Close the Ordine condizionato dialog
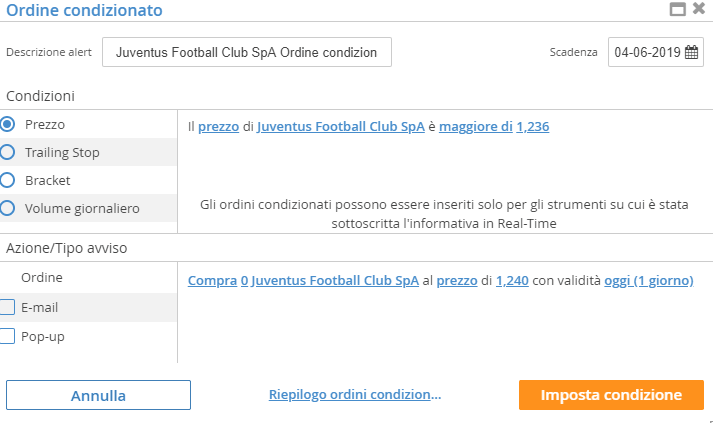The image size is (713, 423). click(x=699, y=8)
